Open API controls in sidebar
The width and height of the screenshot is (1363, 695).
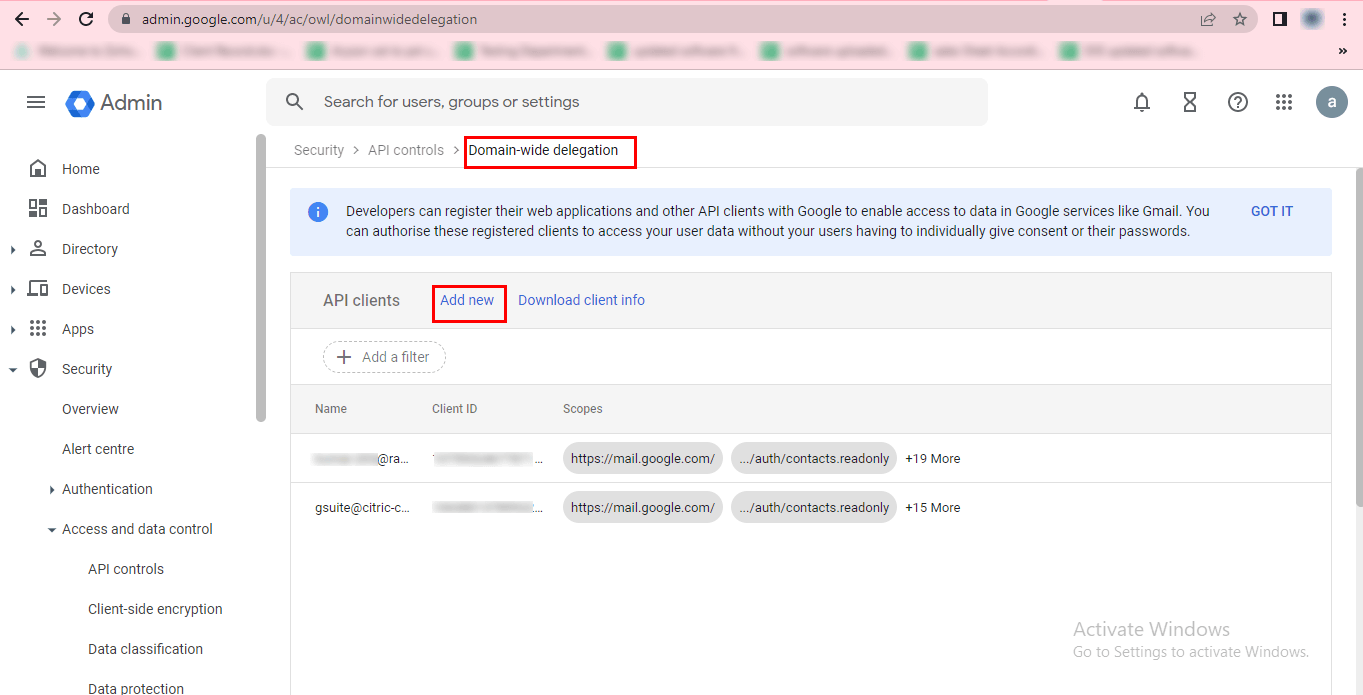pos(126,569)
